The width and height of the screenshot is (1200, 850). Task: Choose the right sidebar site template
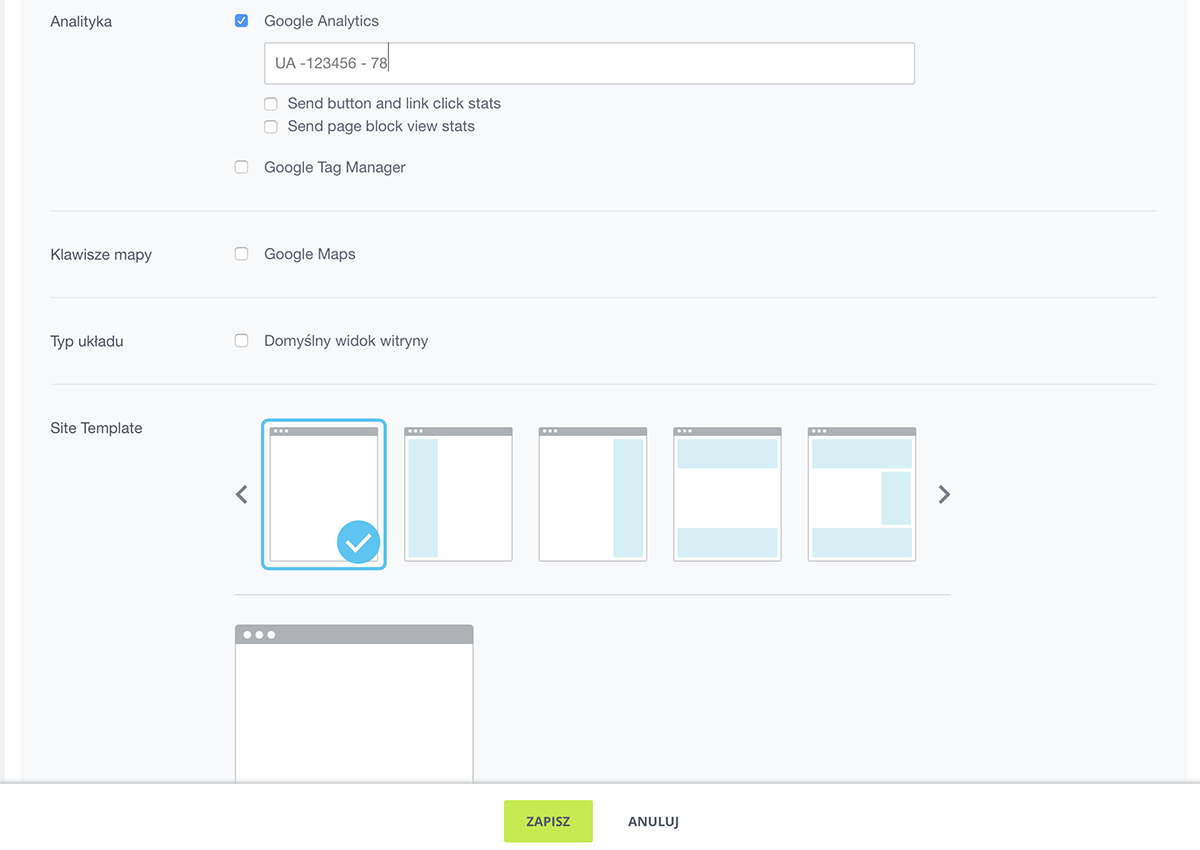(593, 494)
